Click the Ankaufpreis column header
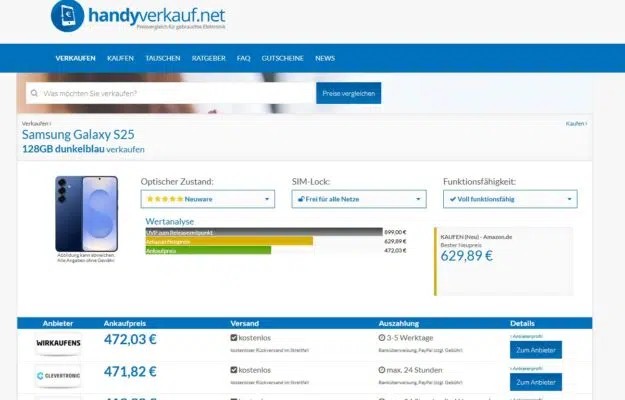This screenshot has width=625, height=400. point(125,324)
